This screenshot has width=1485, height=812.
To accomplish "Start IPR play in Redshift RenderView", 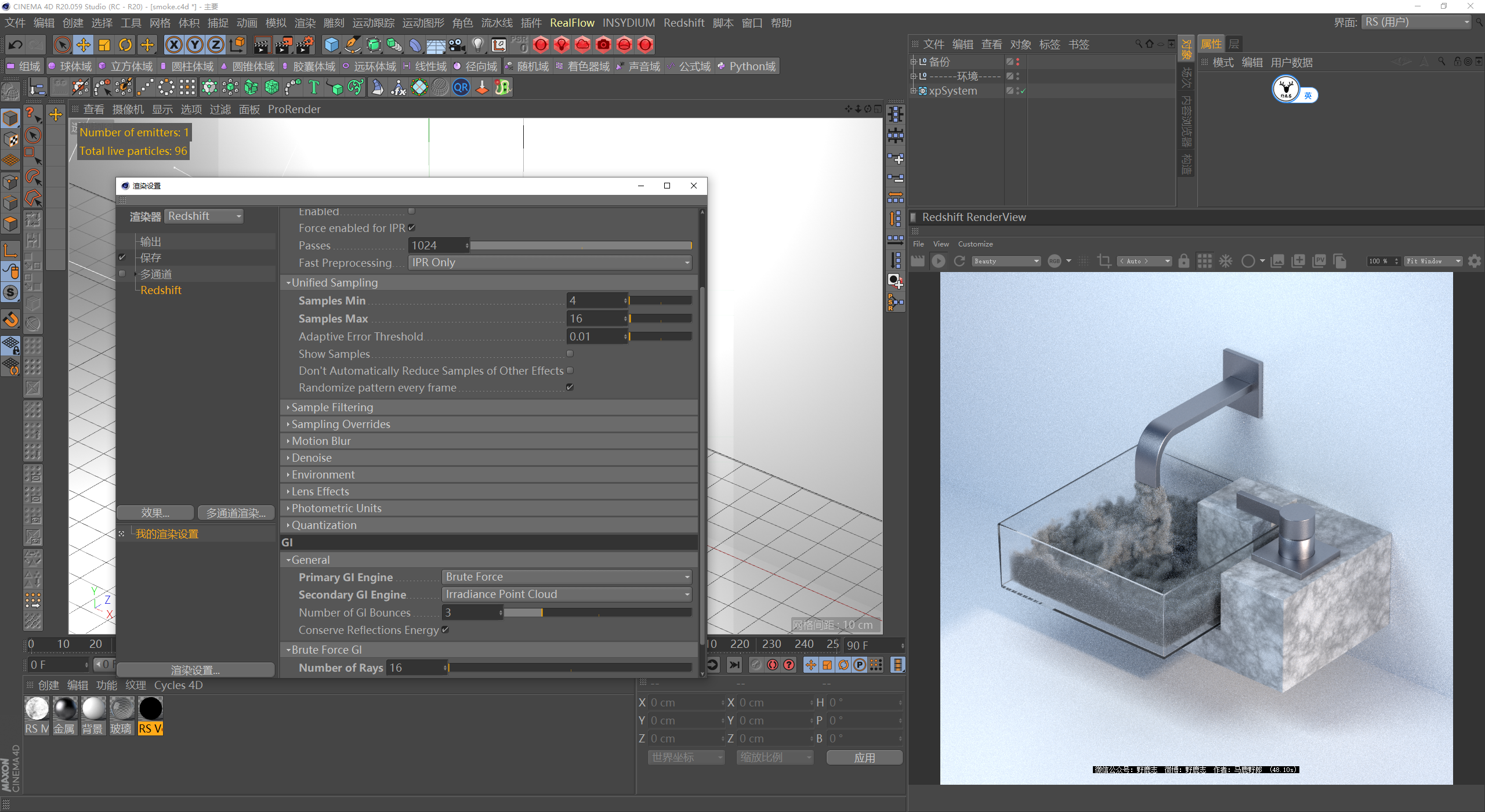I will point(938,261).
